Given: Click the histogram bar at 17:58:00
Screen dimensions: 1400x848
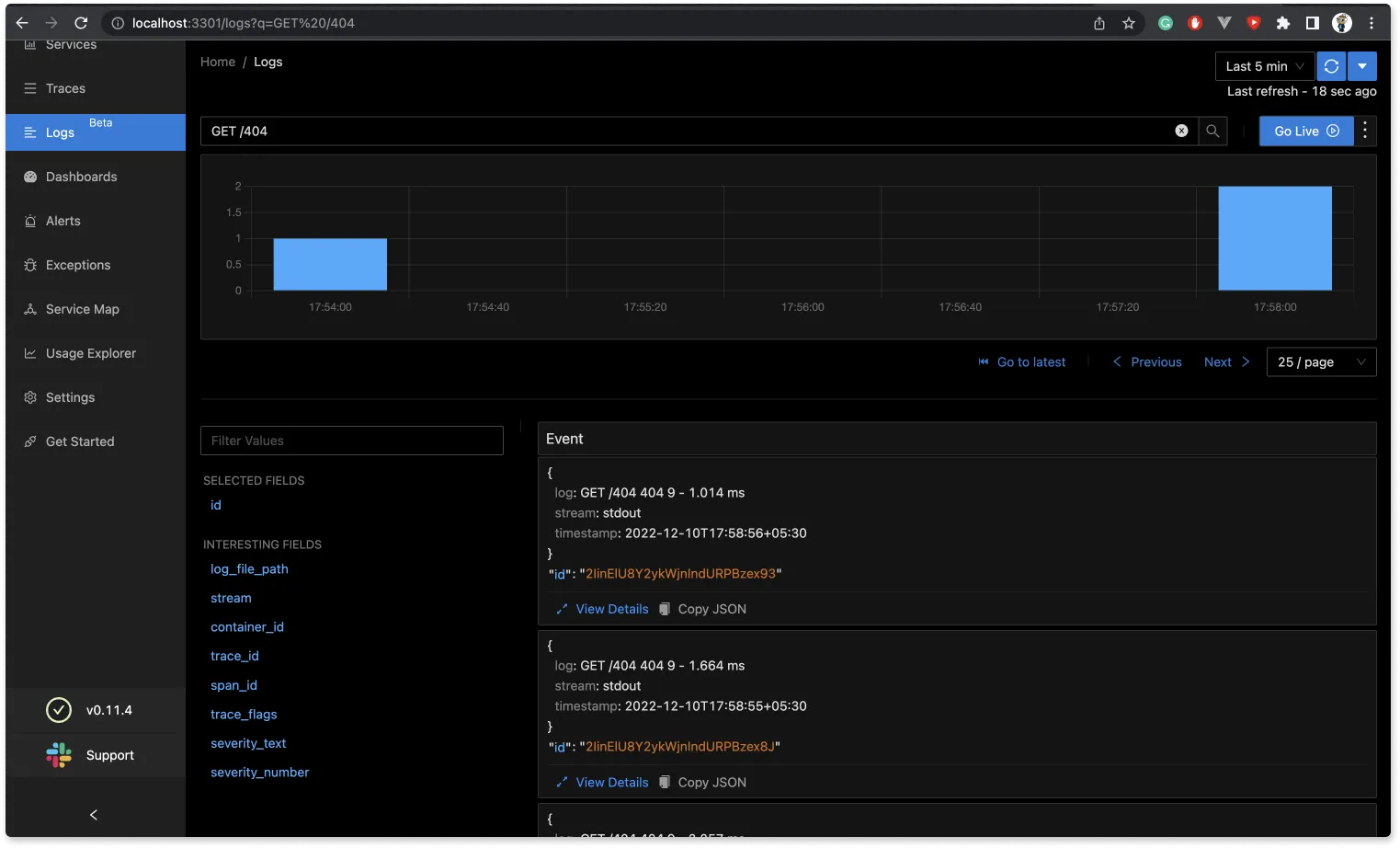Looking at the screenshot, I should pos(1275,238).
